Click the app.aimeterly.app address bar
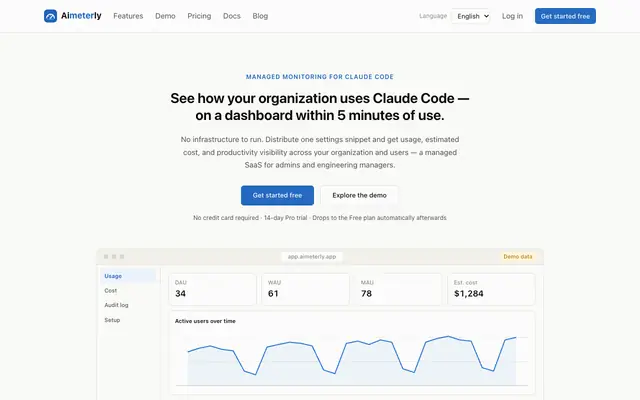This screenshot has height=400, width=640. point(312,256)
